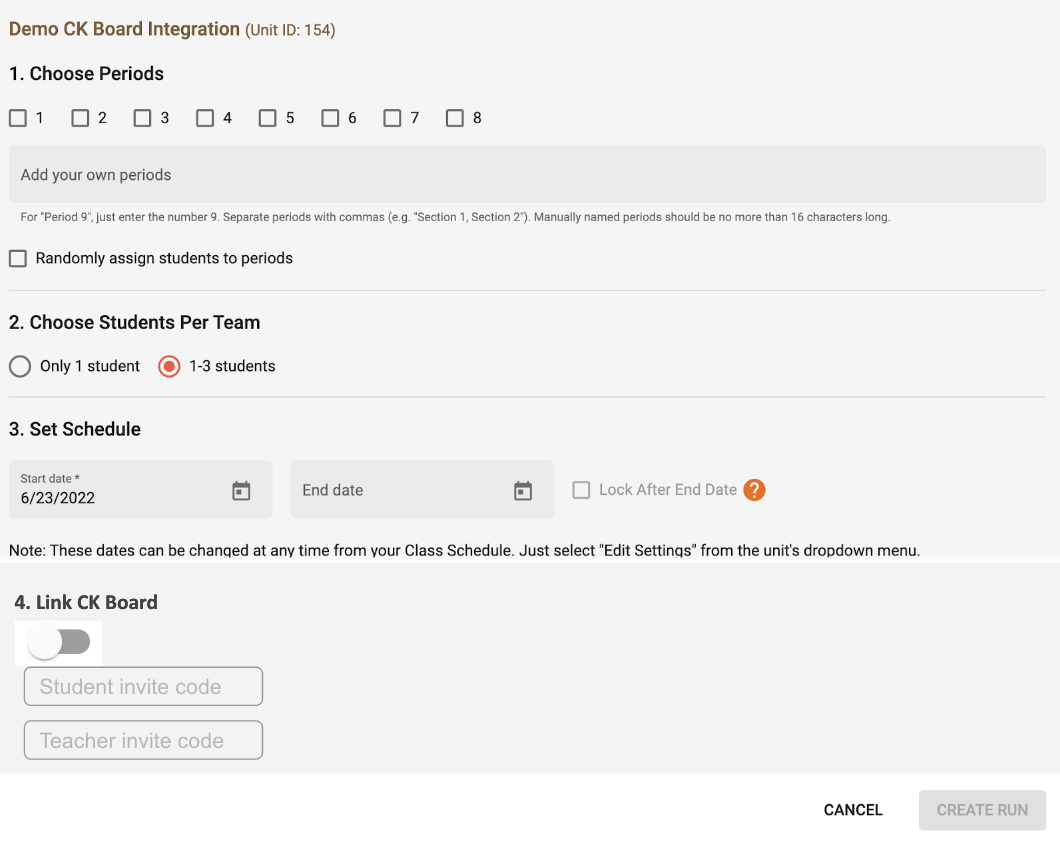Check the period 3 checkbox
The image size is (1060, 842).
[x=143, y=118]
